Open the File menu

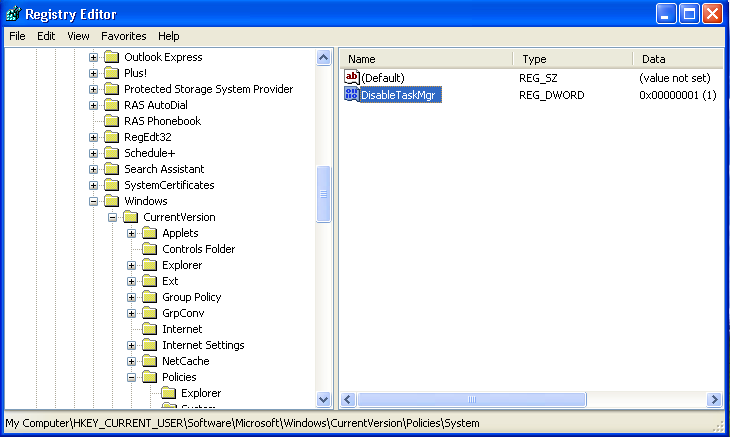(x=17, y=36)
